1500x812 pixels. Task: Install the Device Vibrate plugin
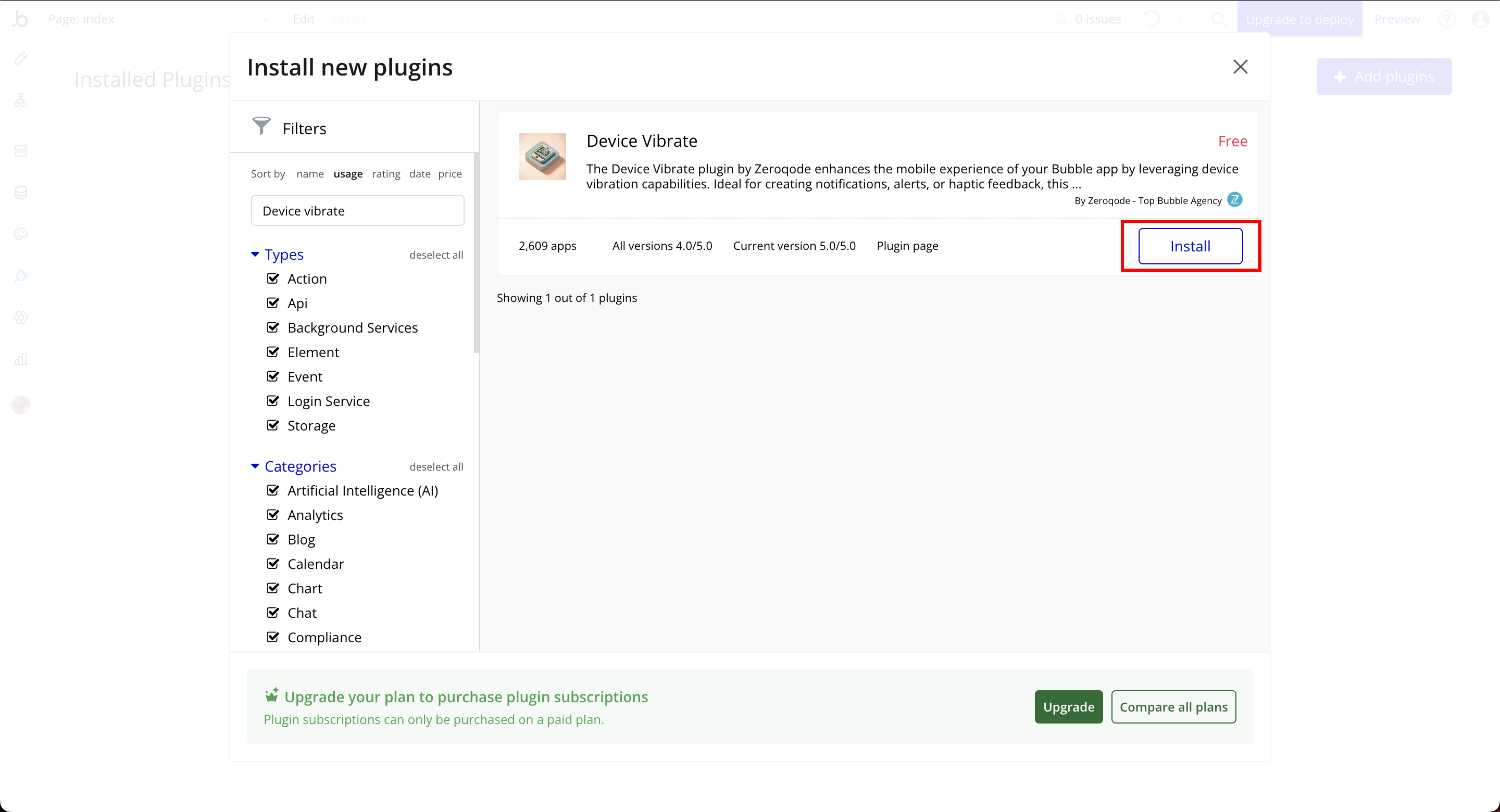[x=1190, y=246]
